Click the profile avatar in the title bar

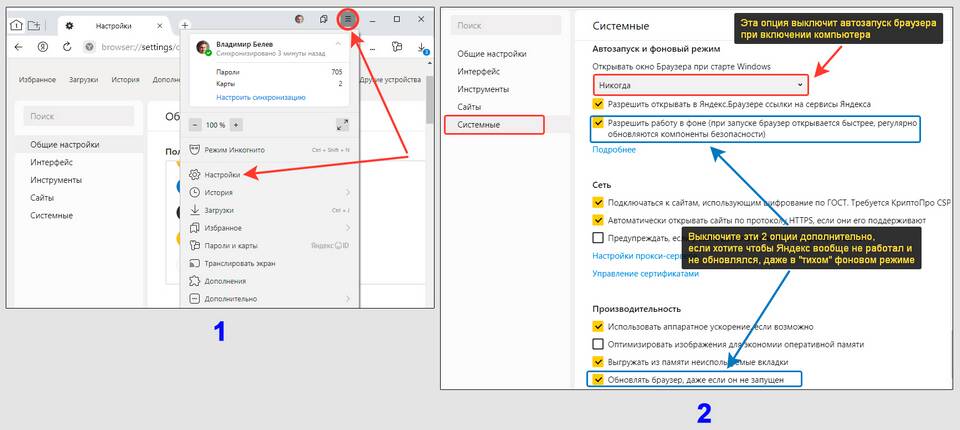(299, 19)
